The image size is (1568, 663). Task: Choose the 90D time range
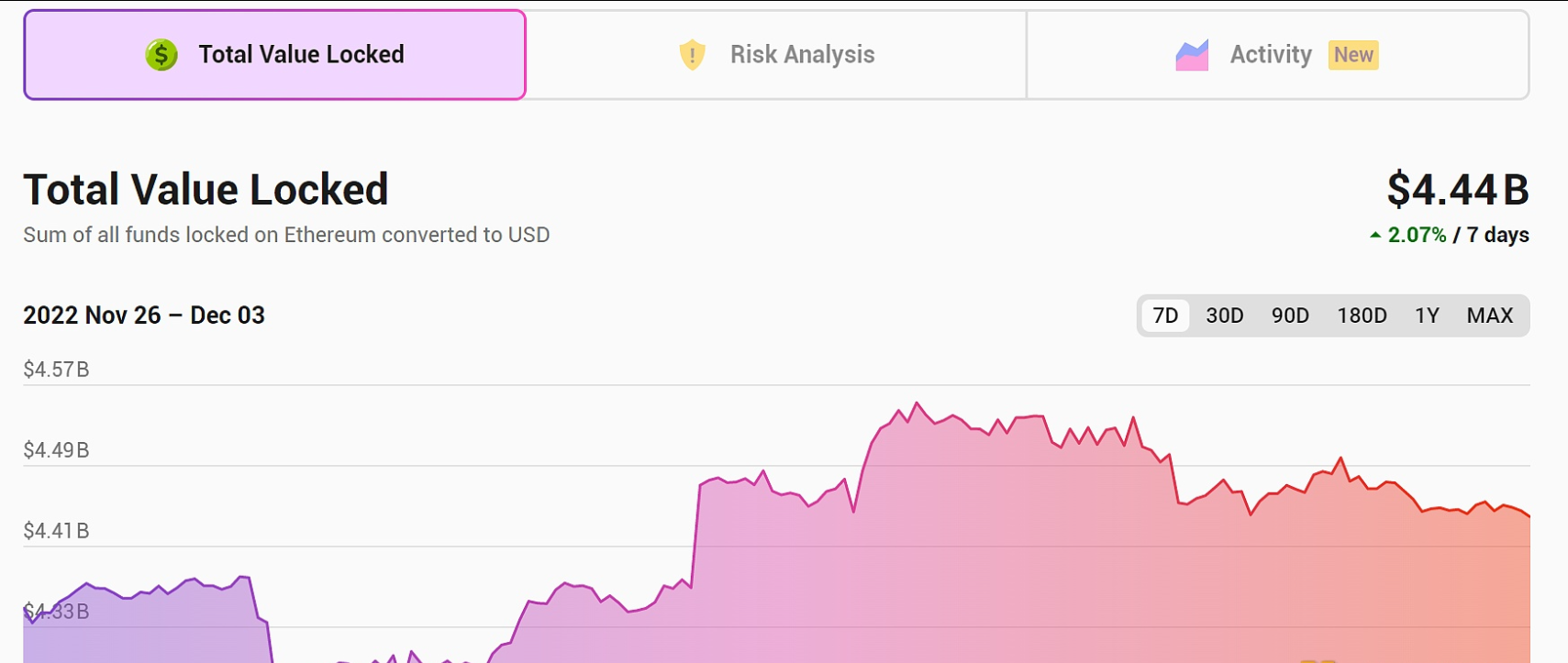(x=1290, y=315)
